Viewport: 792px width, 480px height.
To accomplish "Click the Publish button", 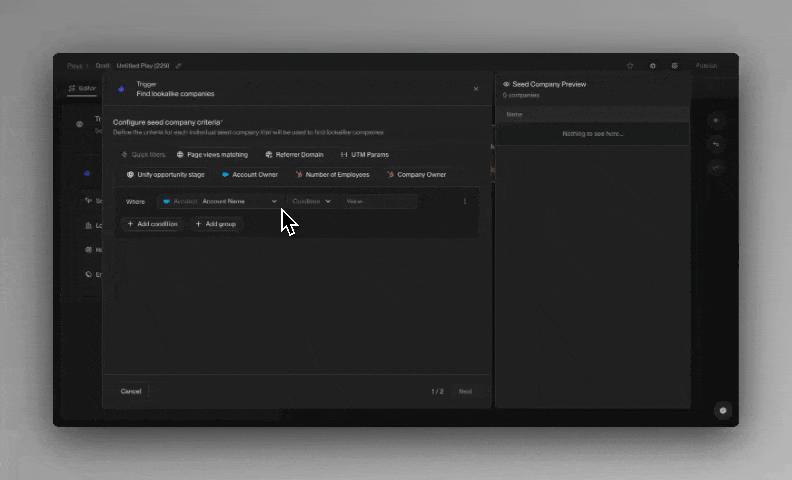I will click(x=706, y=66).
